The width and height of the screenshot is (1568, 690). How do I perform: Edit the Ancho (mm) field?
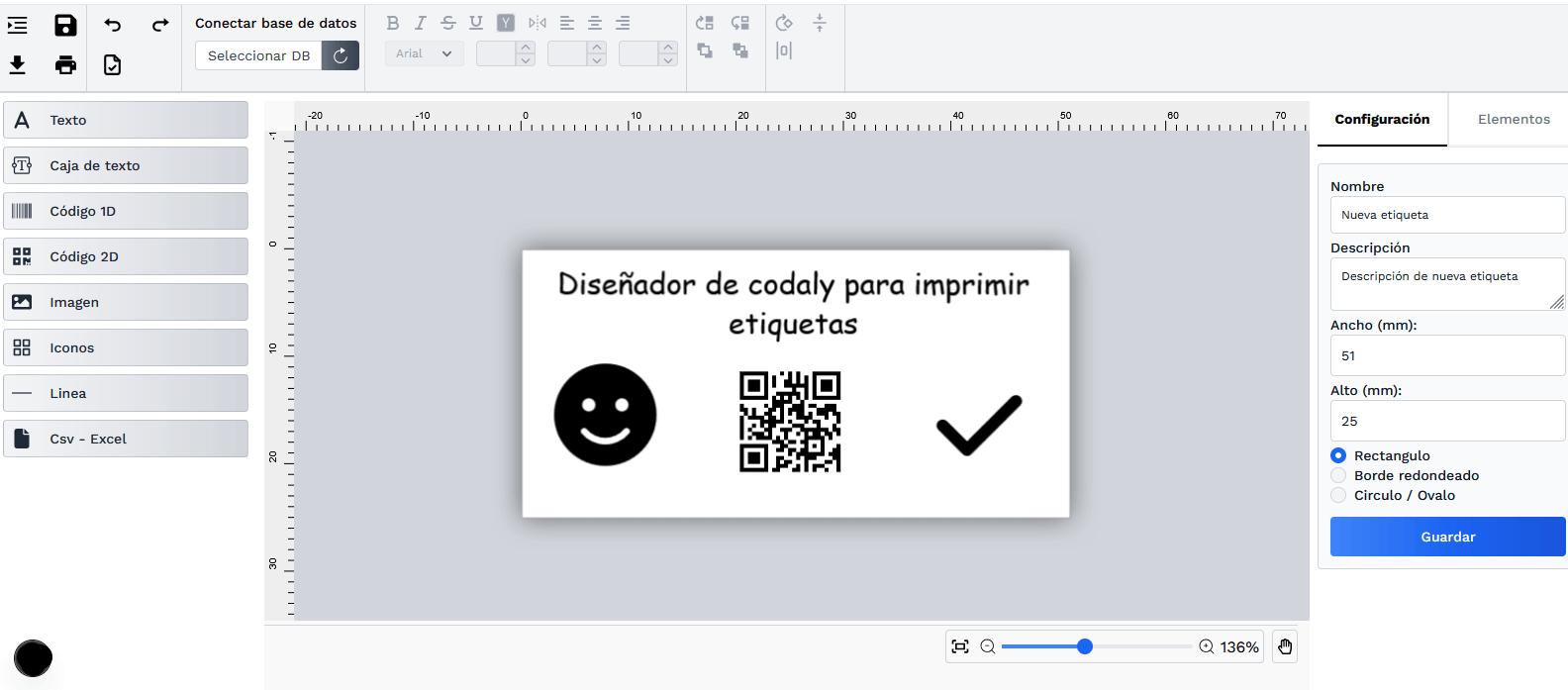tap(1447, 355)
